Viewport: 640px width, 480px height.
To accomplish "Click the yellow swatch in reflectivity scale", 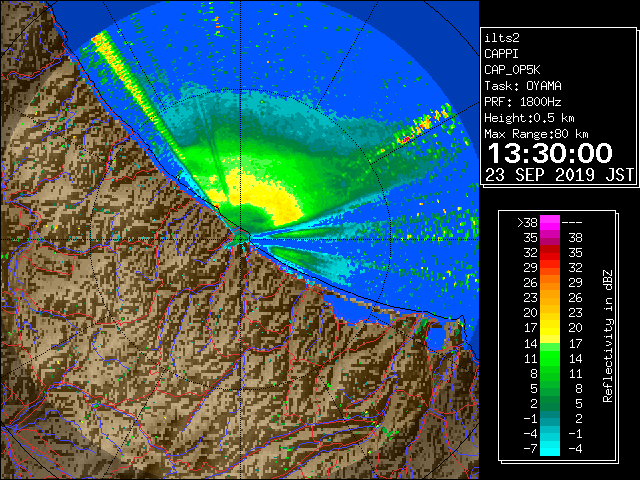I will click(550, 329).
